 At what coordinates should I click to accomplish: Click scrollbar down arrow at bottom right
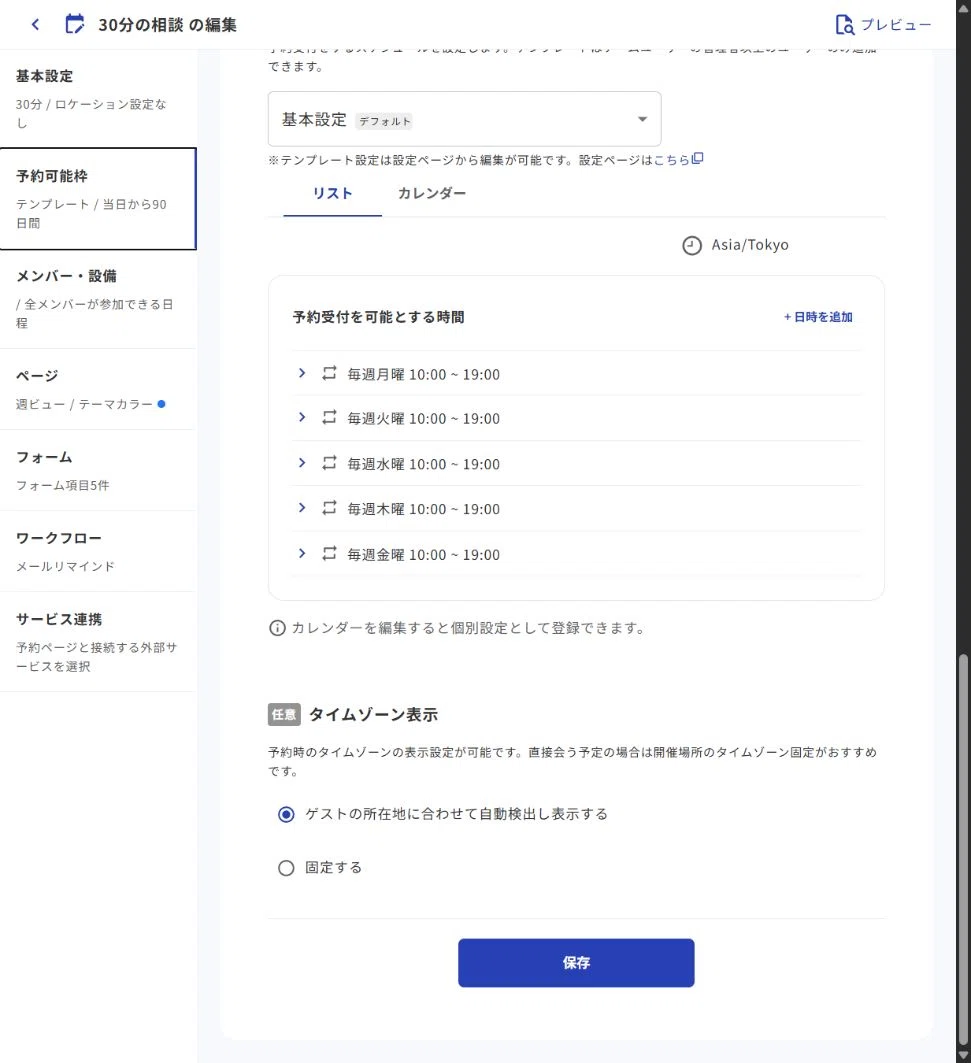(963, 1056)
